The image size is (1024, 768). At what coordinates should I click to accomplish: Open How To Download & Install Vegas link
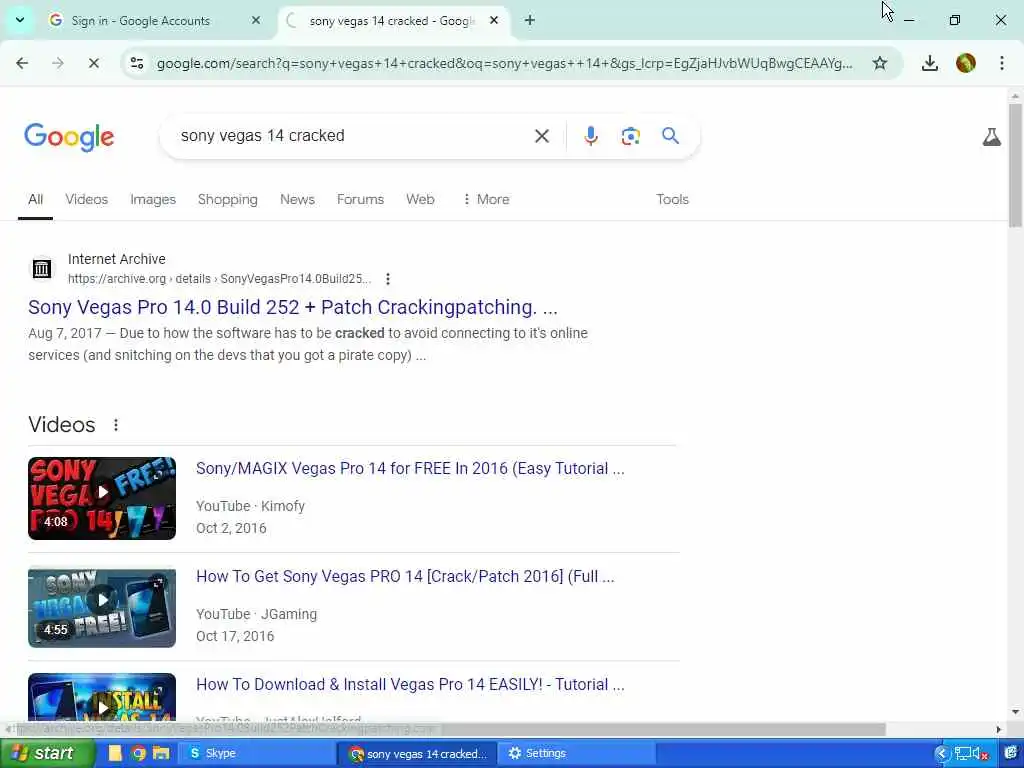coord(410,684)
